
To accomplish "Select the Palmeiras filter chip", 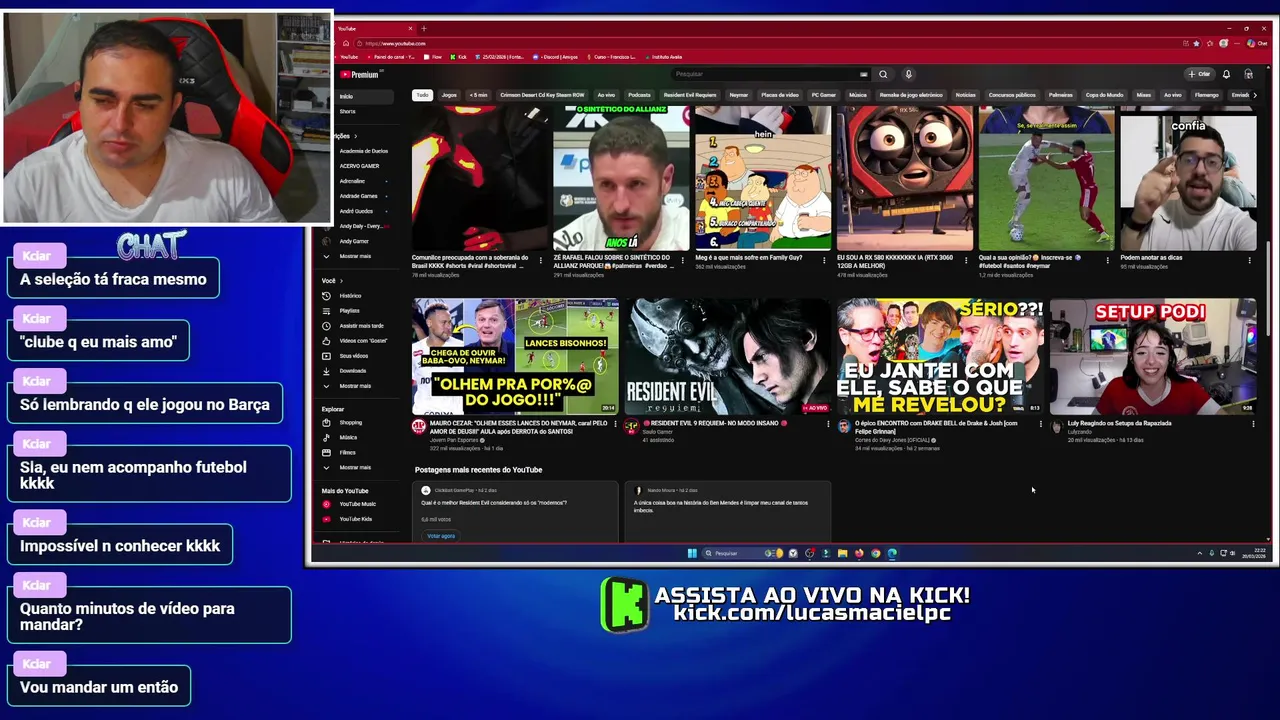I will [1061, 95].
